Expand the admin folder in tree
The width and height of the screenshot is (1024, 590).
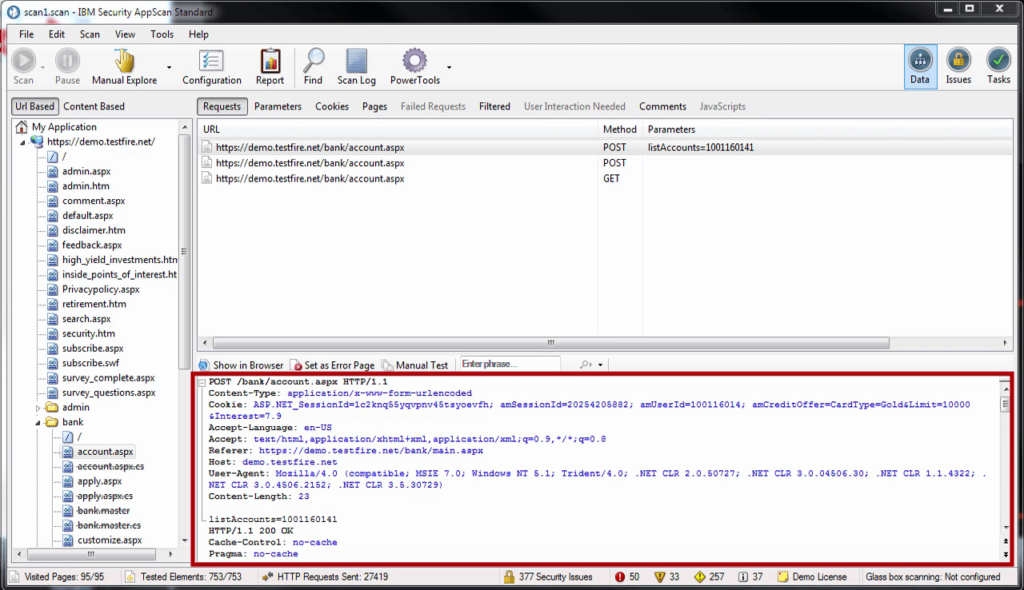click(39, 408)
